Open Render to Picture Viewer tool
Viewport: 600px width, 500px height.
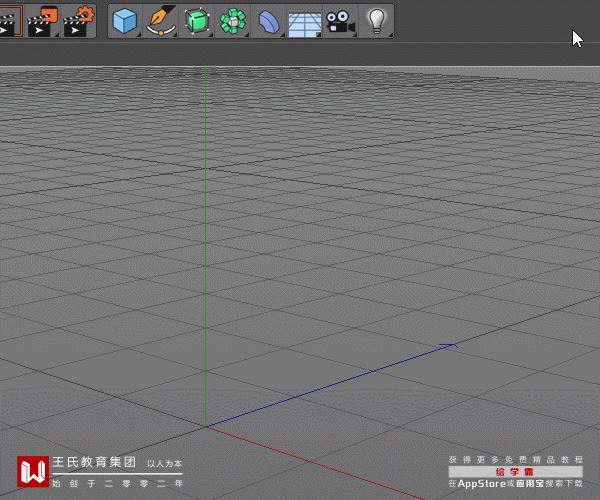(x=43, y=21)
